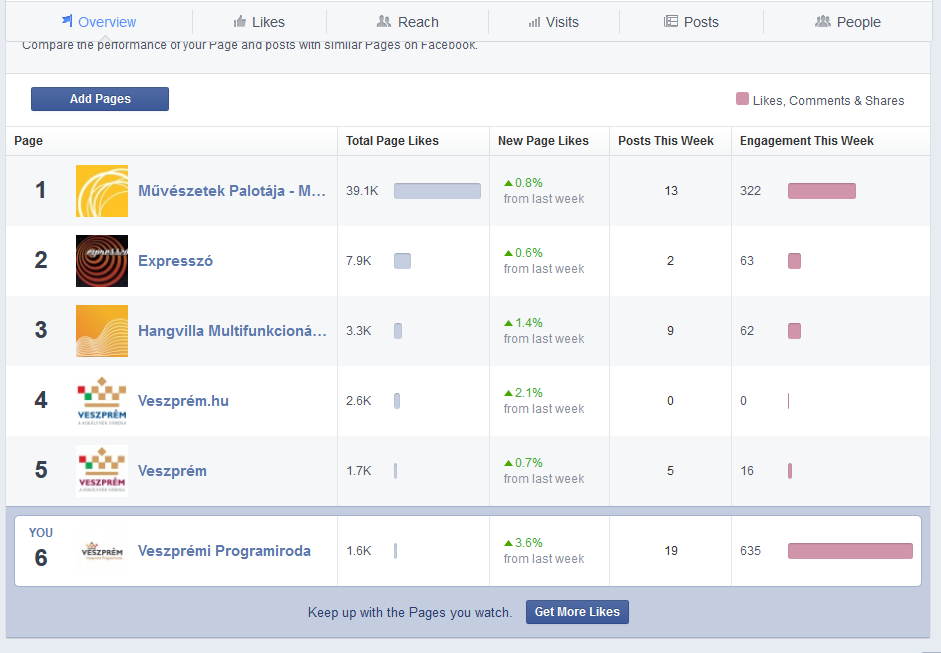Click the Get More Likes button
This screenshot has width=941, height=653.
577,612
